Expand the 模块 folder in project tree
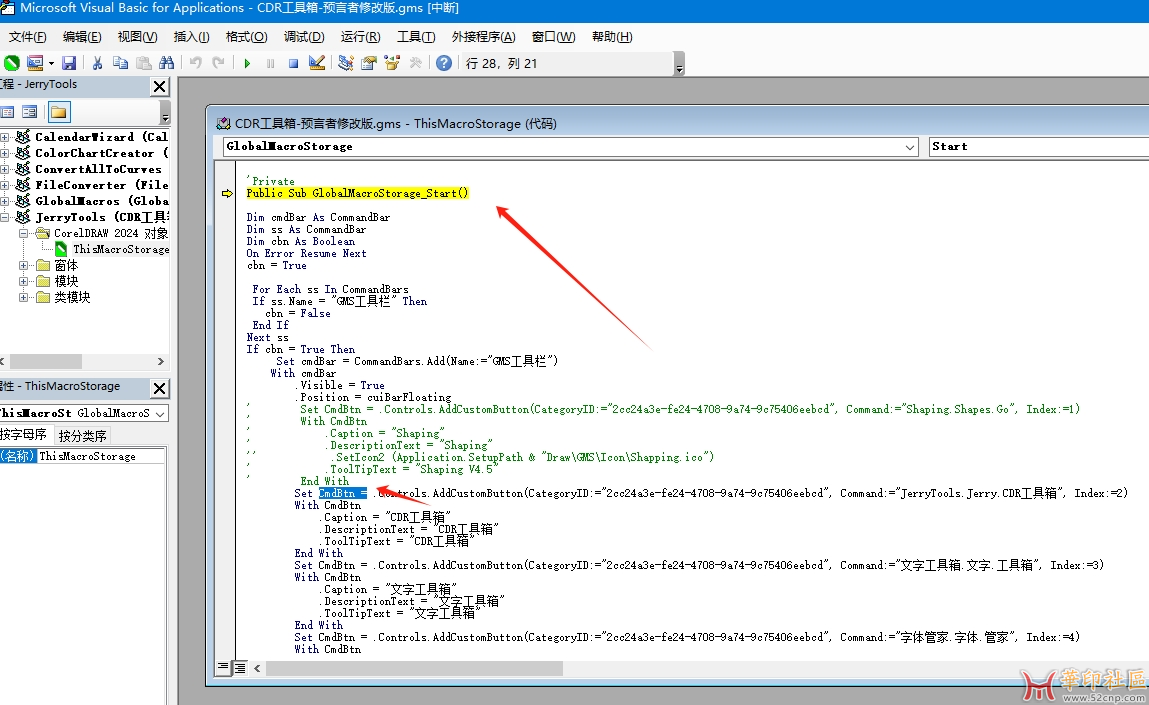 23,281
